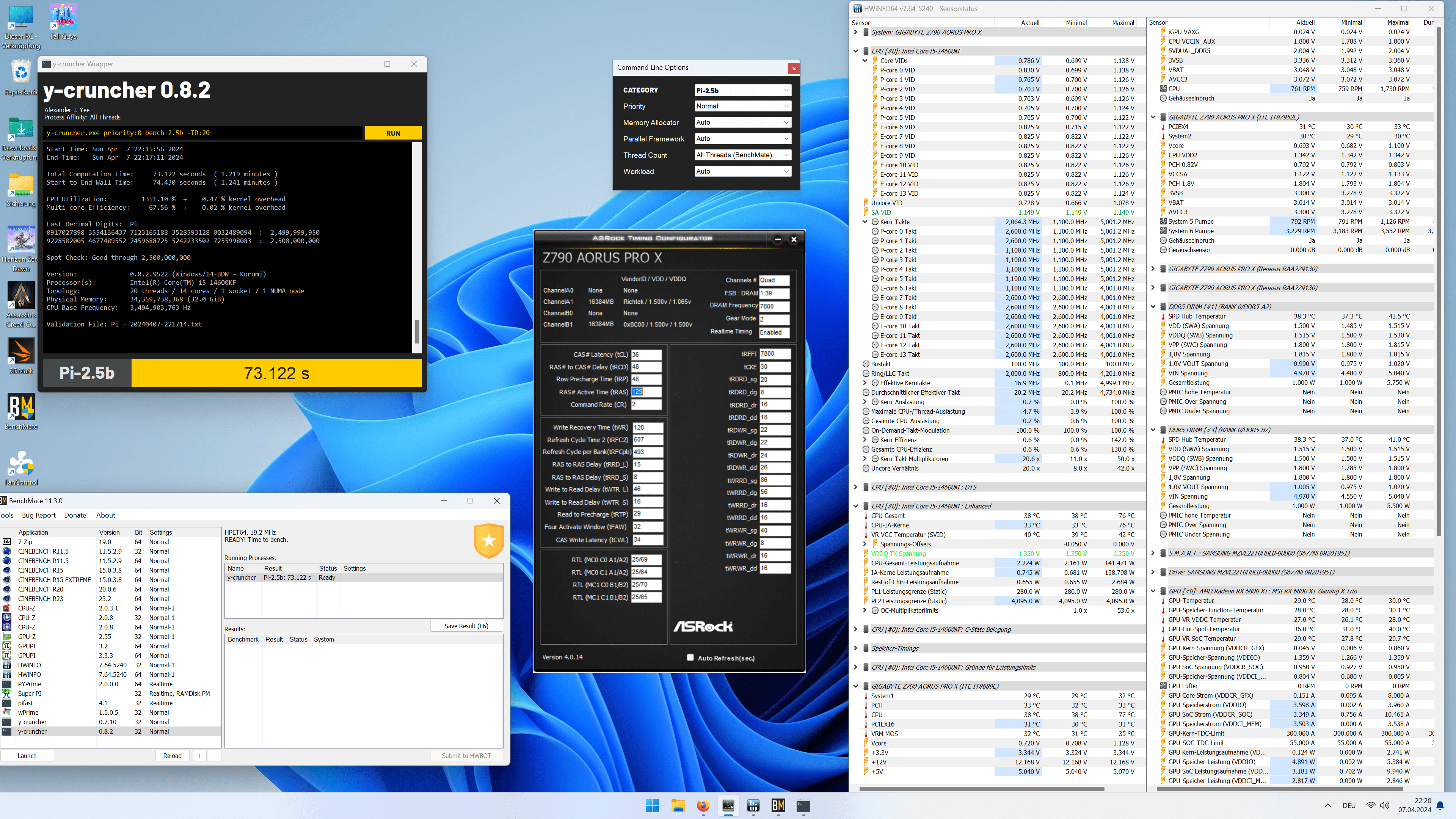Launch Horizon Zero Dawn desktop icon

(x=21, y=249)
